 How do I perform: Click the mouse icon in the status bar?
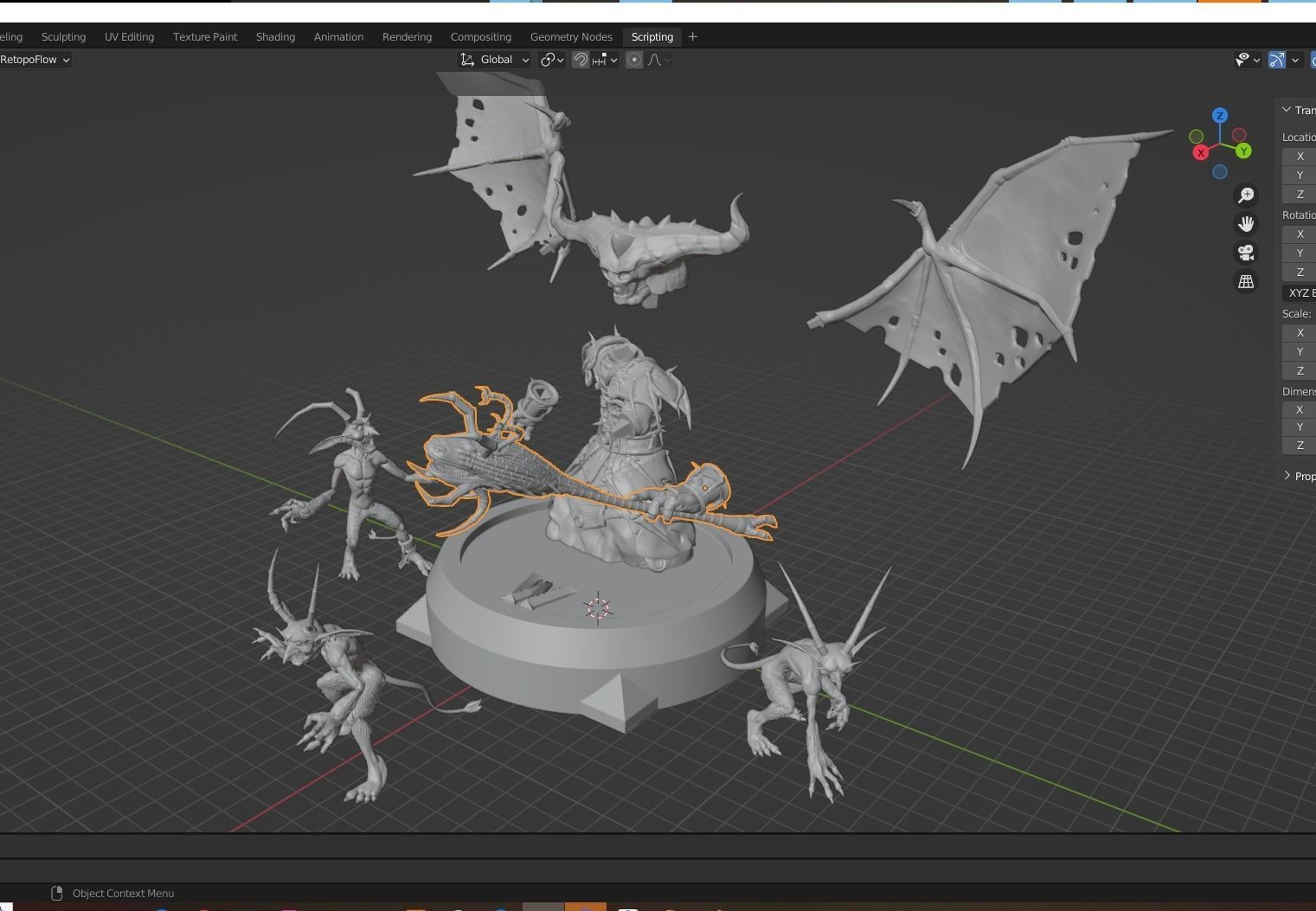point(57,893)
